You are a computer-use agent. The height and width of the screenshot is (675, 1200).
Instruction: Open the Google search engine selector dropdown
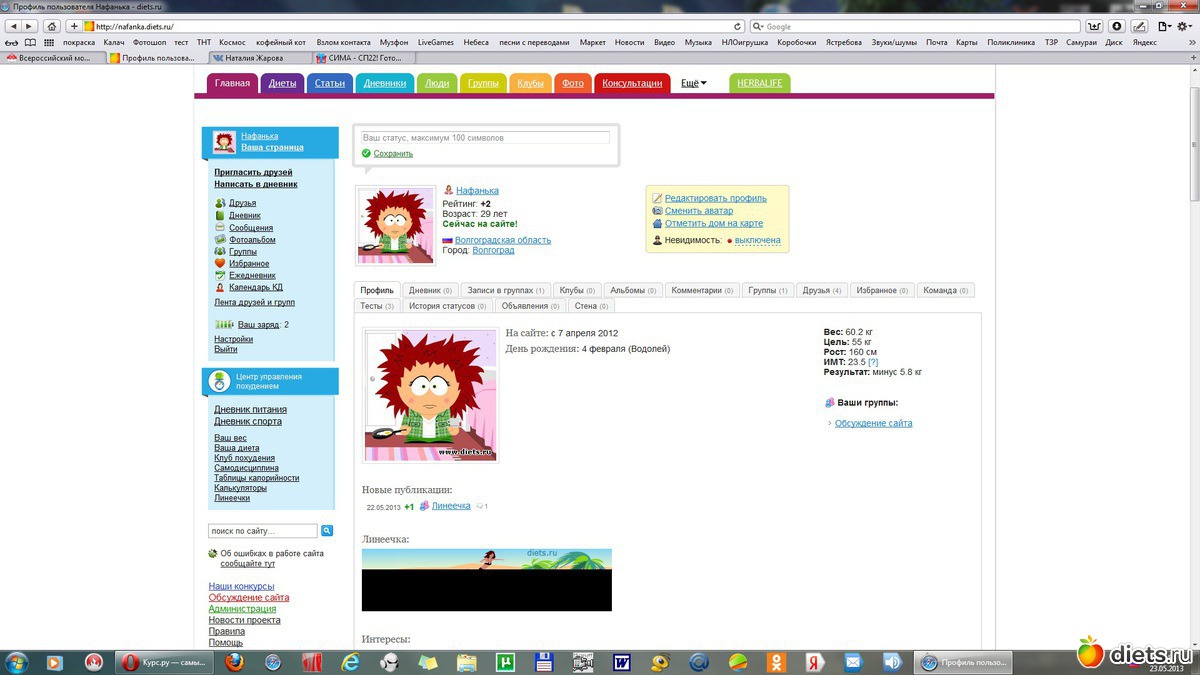pyautogui.click(x=759, y=26)
